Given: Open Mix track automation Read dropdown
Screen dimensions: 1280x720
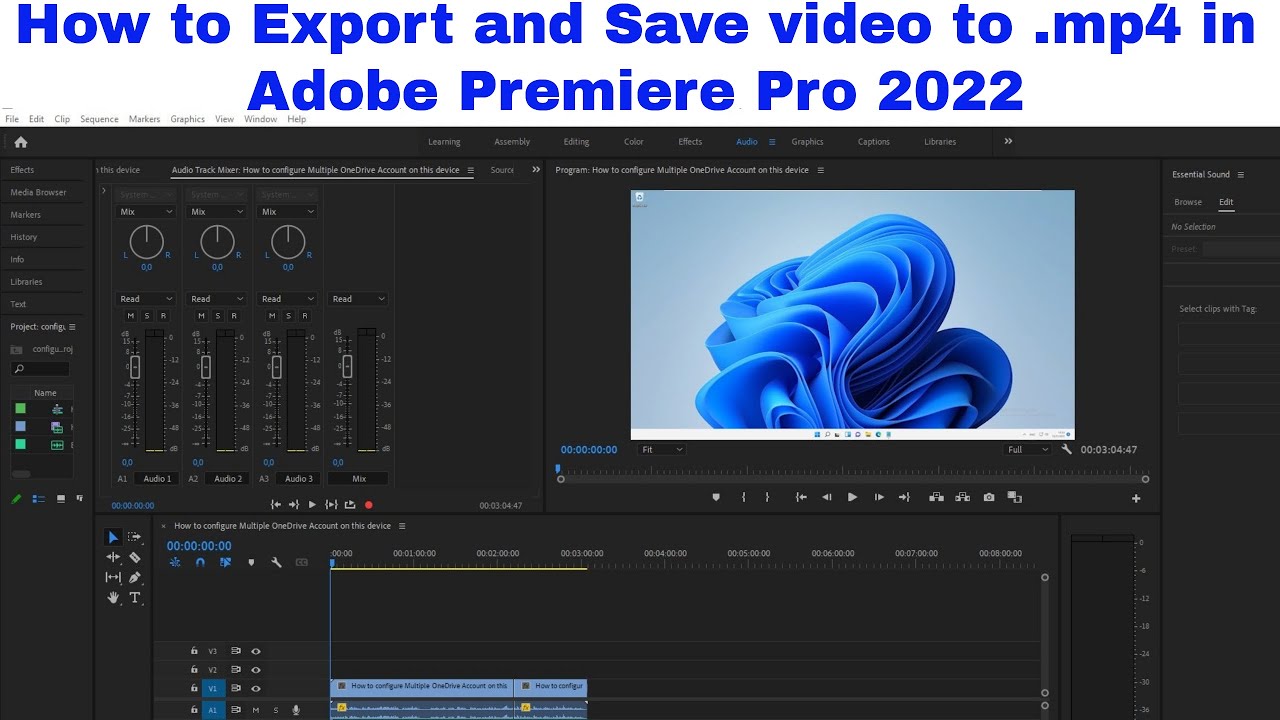Looking at the screenshot, I should 358,299.
